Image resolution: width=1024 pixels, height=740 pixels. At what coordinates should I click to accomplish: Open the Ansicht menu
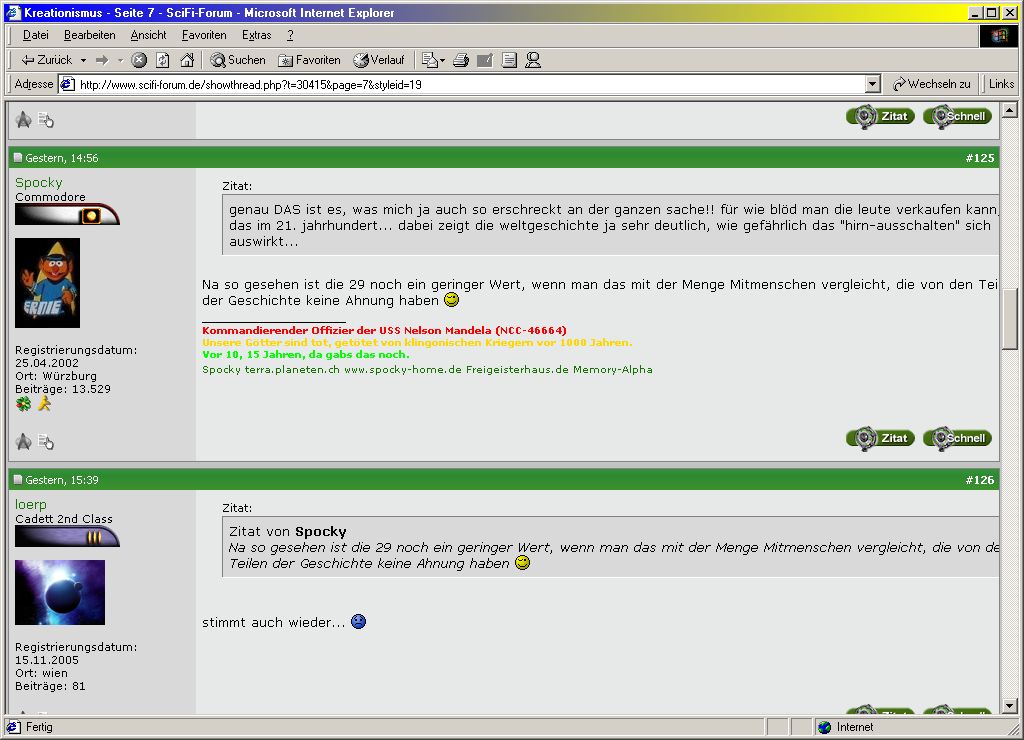148,35
